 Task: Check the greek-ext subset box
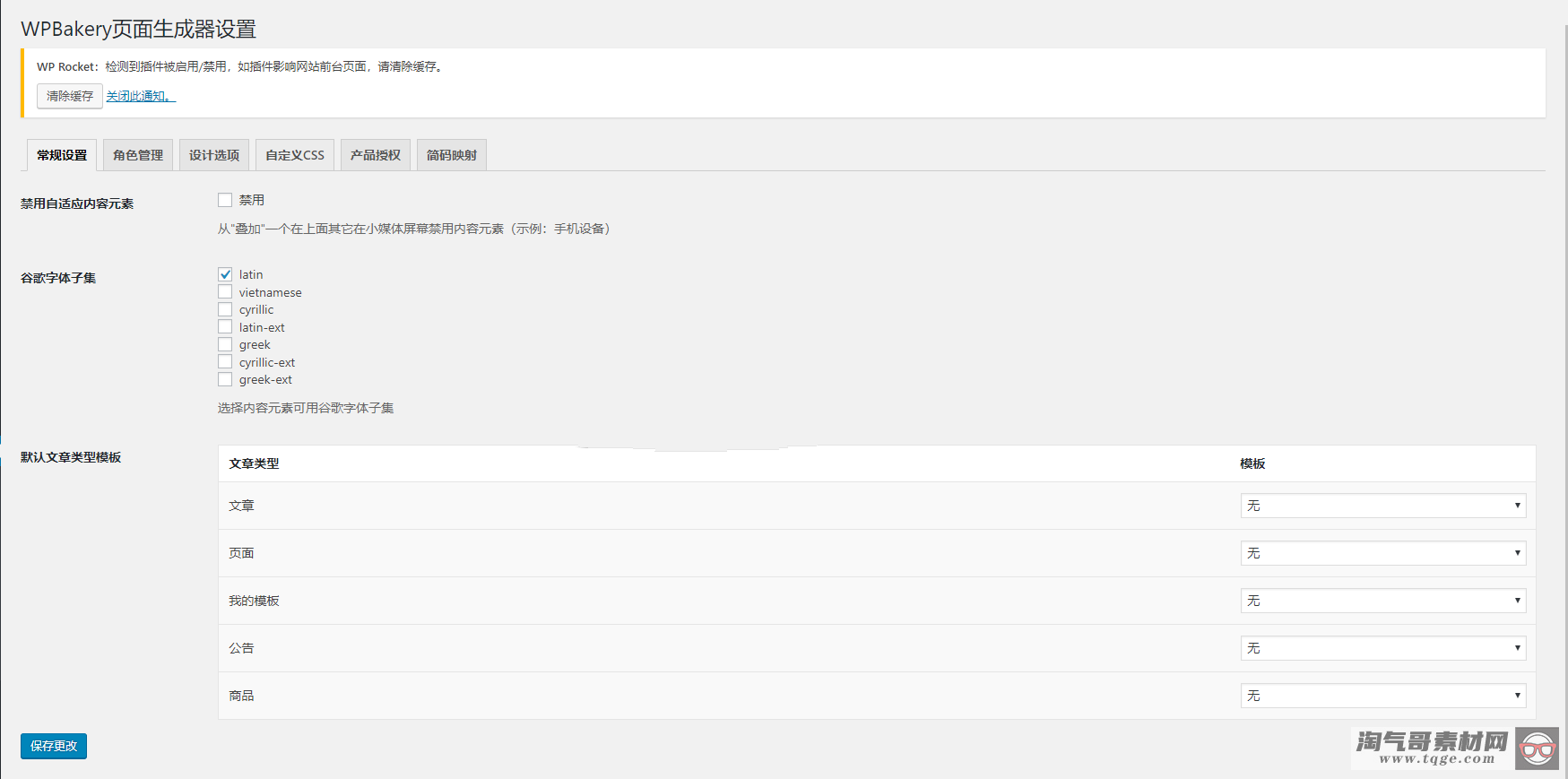[225, 379]
